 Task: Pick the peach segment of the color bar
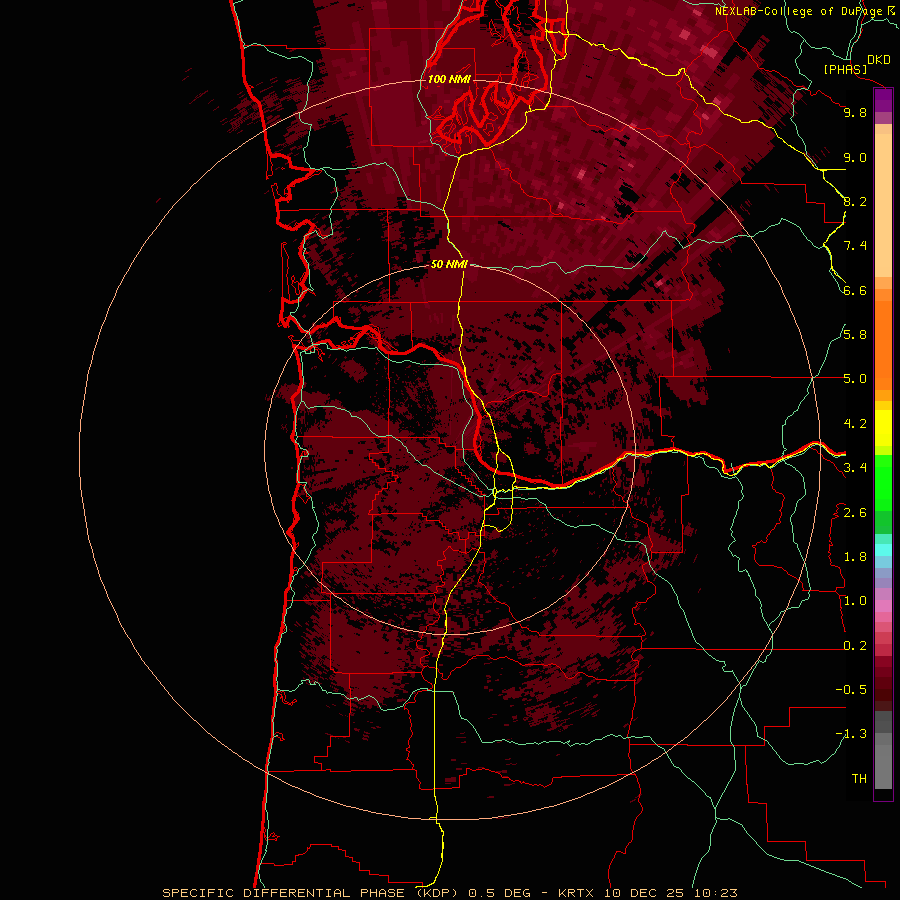pos(883,207)
